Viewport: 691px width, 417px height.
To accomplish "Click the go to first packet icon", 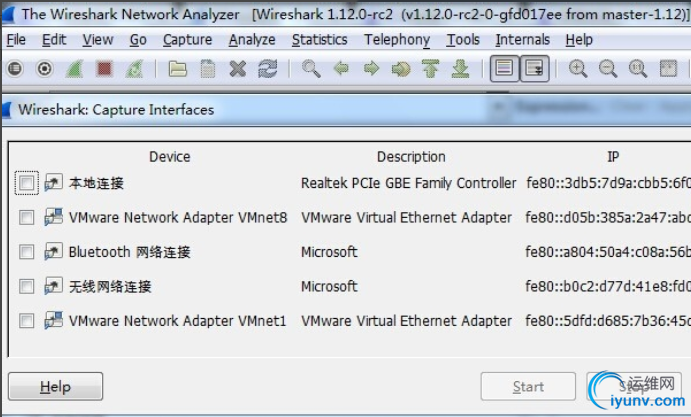I will click(431, 69).
